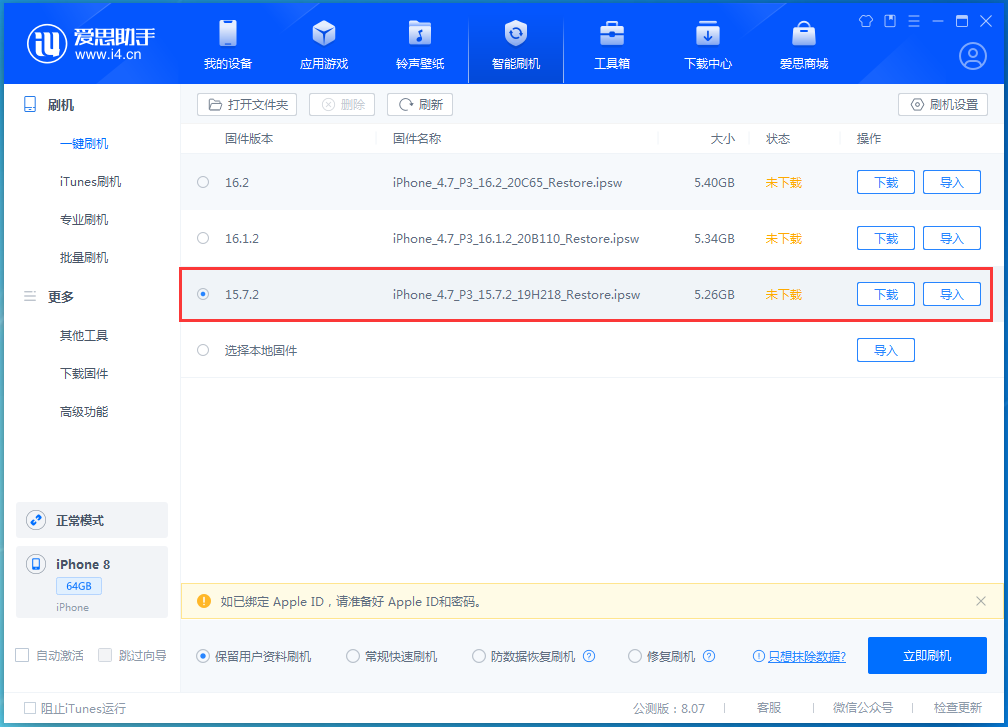This screenshot has height=727, width=1008.
Task: Click 刷新 refresh button
Action: [420, 104]
